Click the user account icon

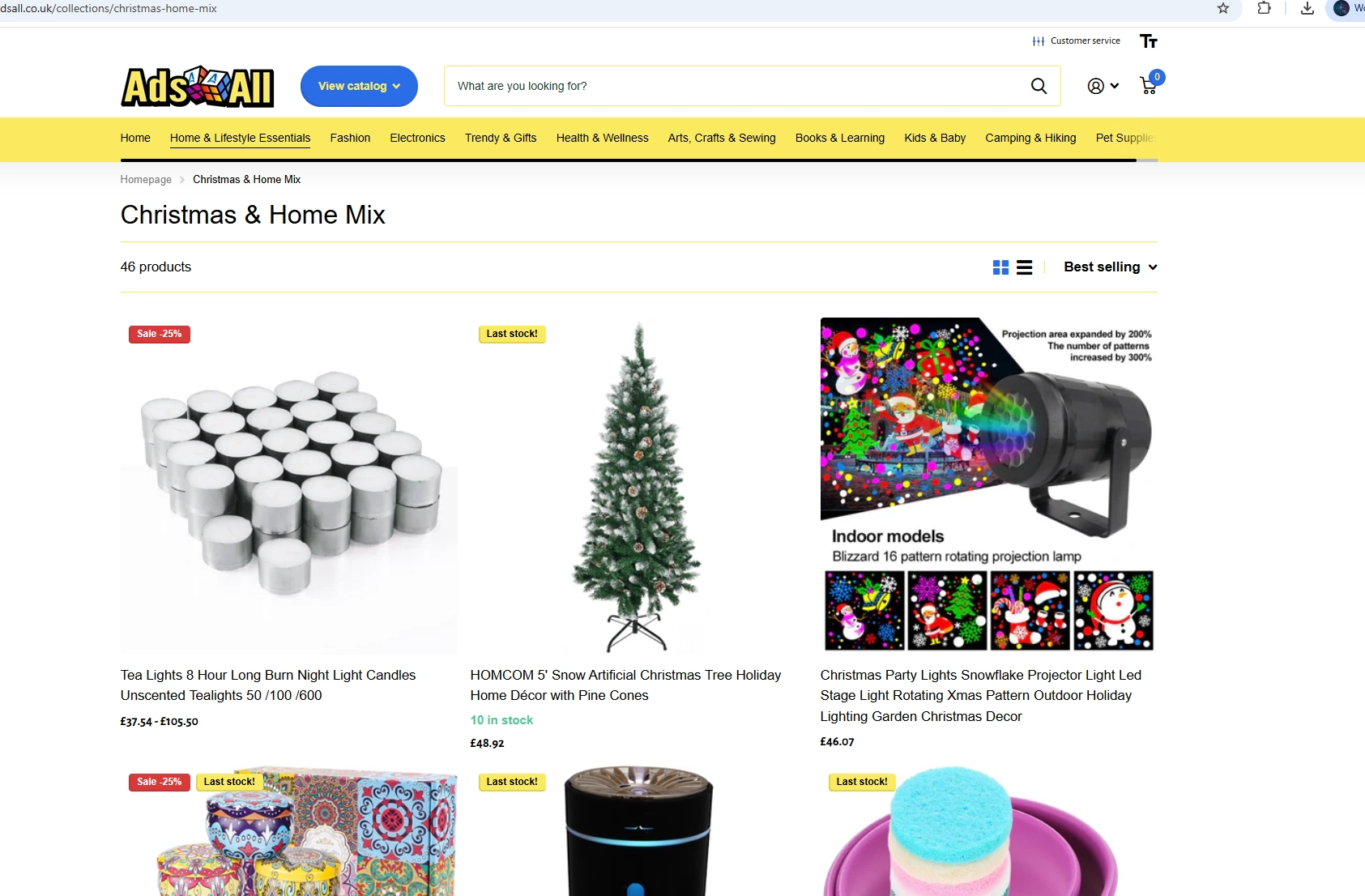click(1095, 86)
